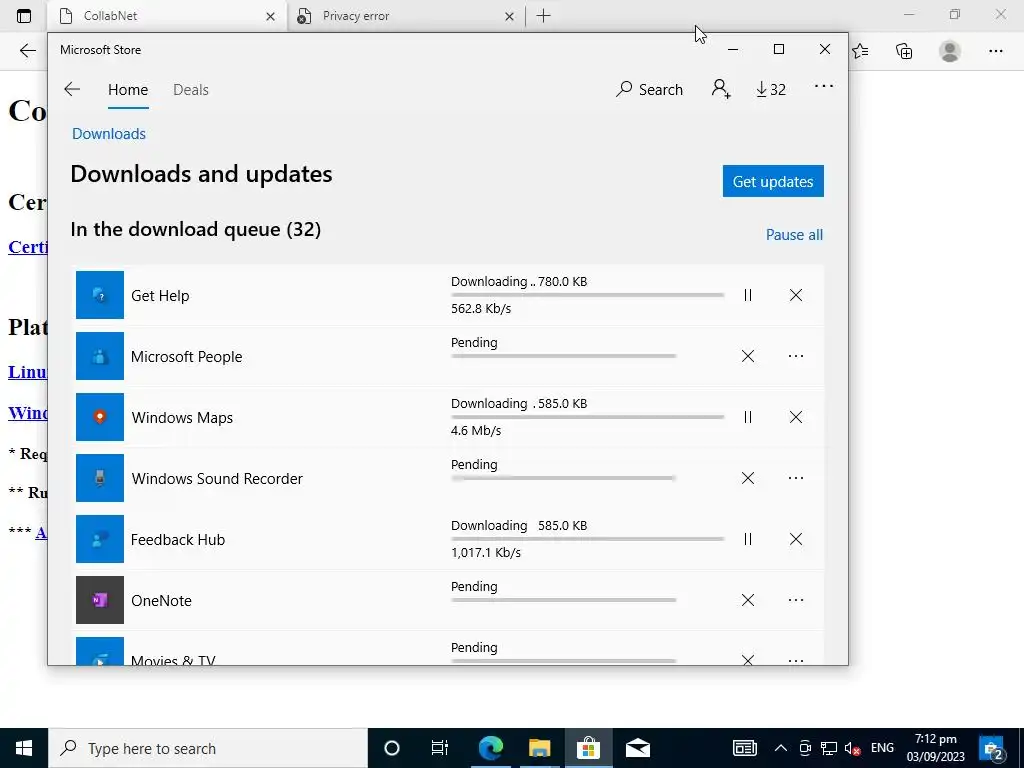Close the CollabNet browser tab
The width and height of the screenshot is (1024, 768).
click(x=270, y=16)
